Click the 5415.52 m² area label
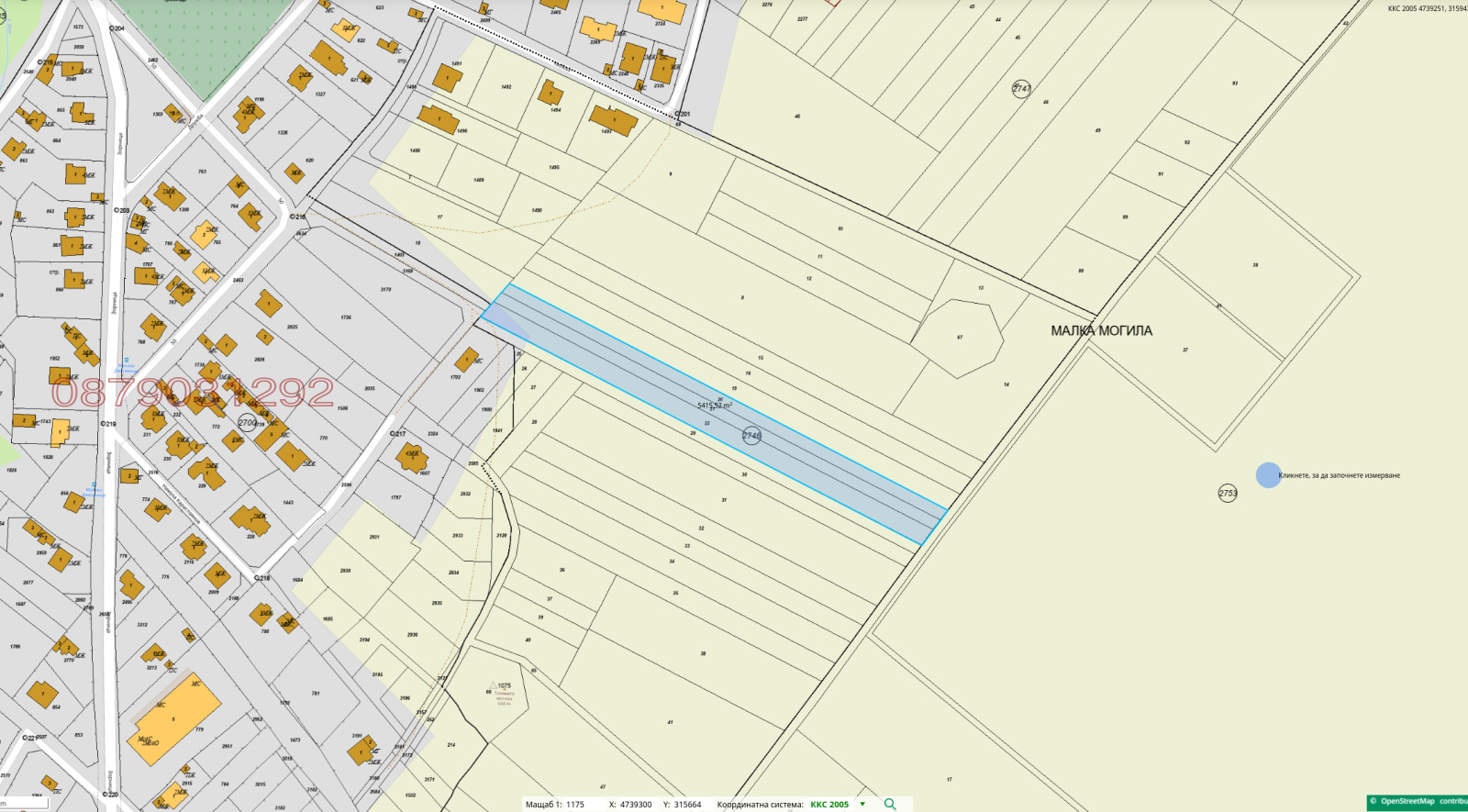This screenshot has height=812, width=1468. coord(715,406)
